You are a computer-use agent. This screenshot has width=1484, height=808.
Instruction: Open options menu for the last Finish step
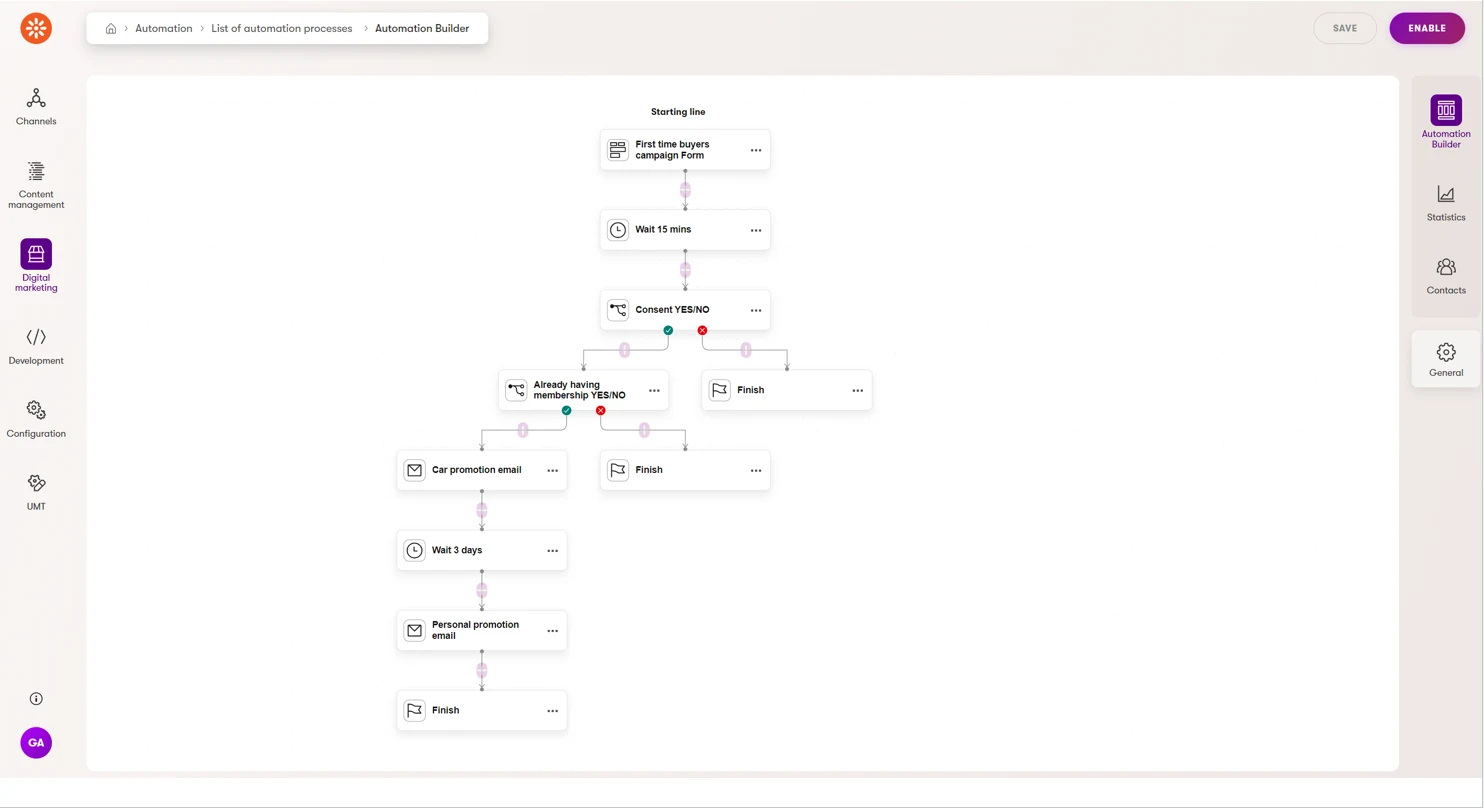(x=553, y=710)
